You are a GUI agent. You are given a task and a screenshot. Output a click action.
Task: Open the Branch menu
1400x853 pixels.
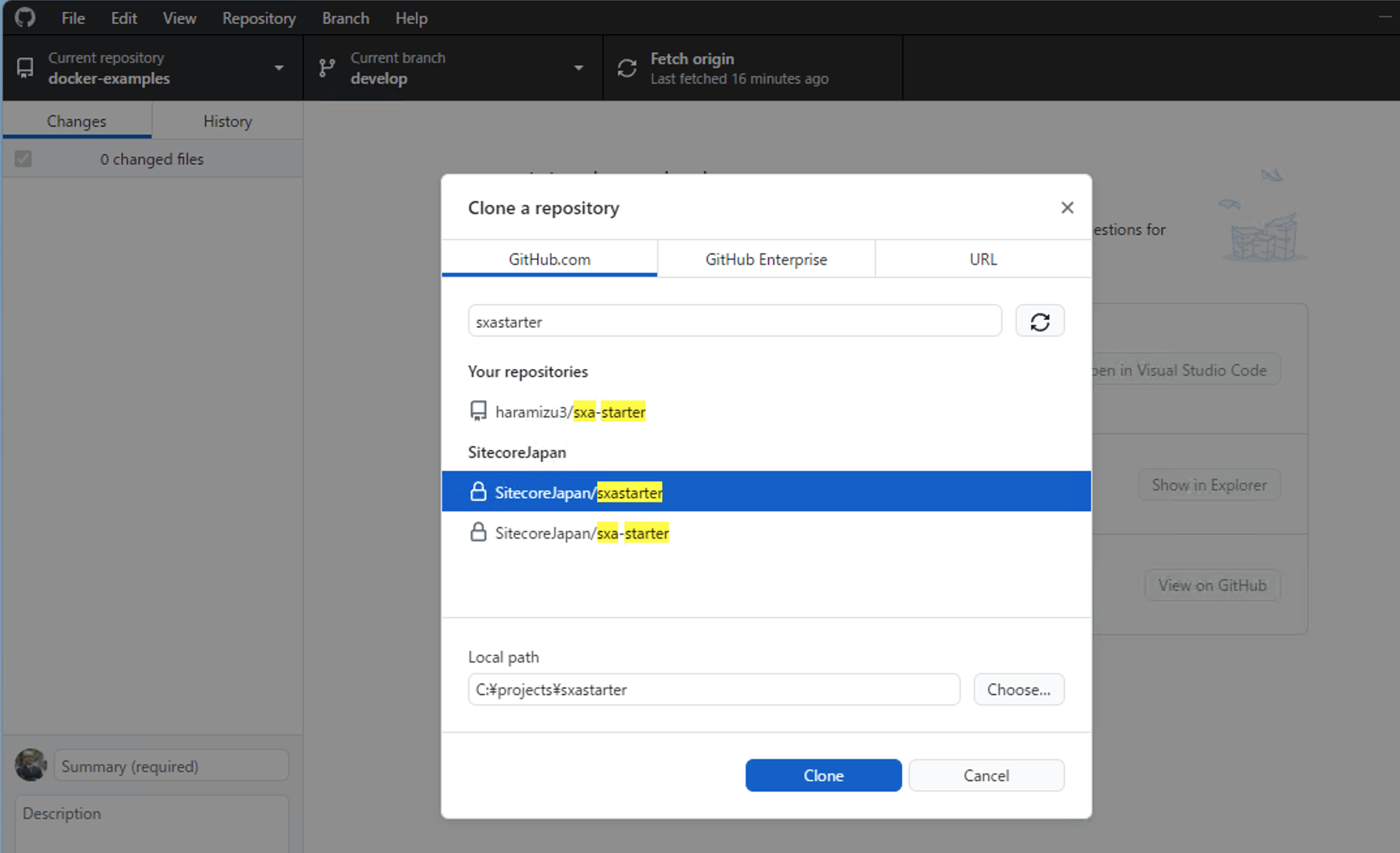click(x=345, y=18)
